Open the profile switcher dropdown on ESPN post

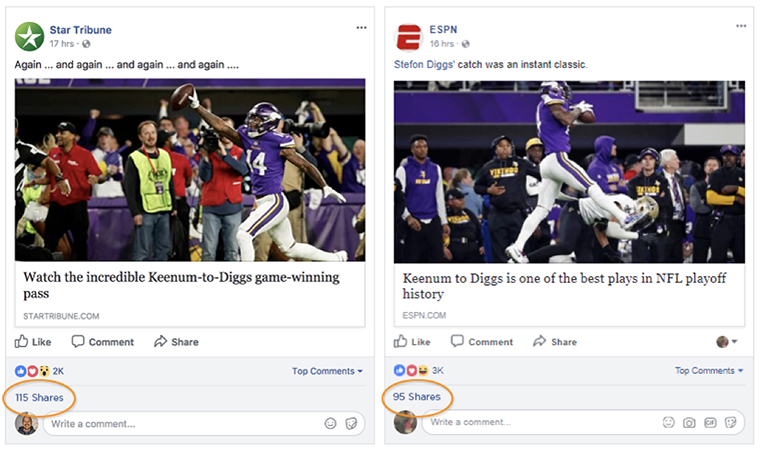click(x=727, y=342)
